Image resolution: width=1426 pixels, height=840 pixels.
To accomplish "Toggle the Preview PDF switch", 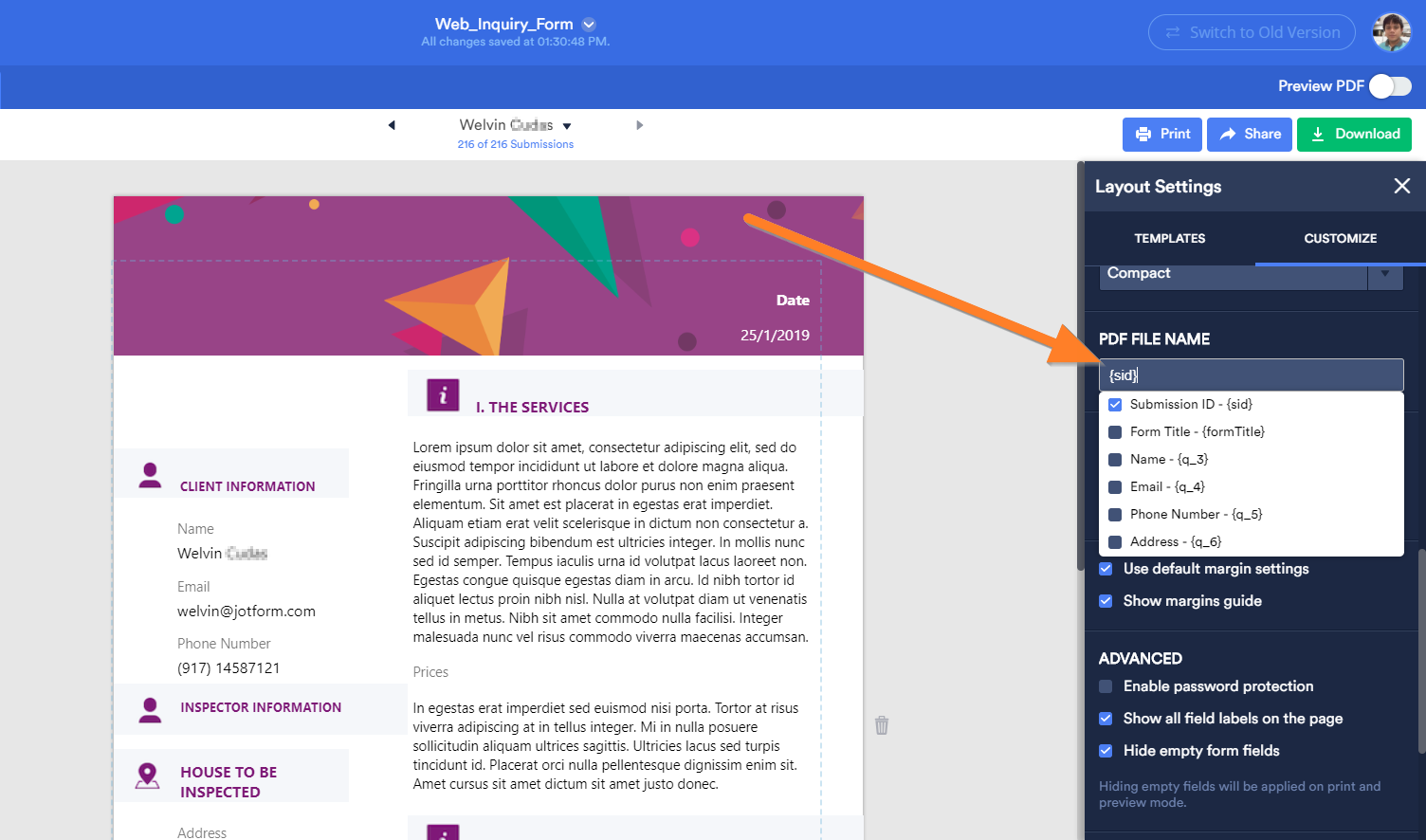I will [1390, 86].
